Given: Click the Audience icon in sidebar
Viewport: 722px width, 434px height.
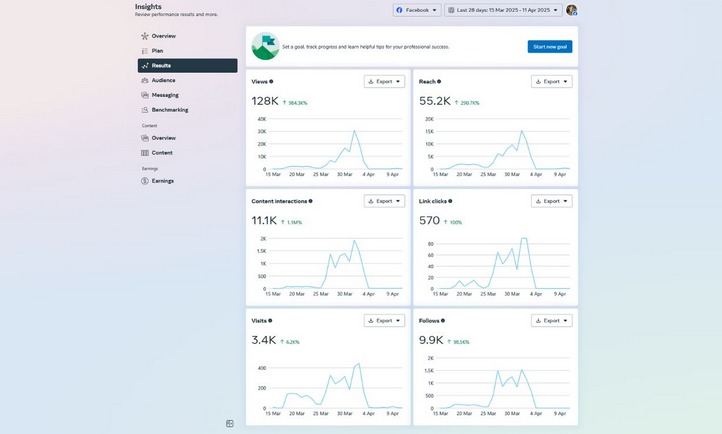Looking at the screenshot, I should 145,80.
